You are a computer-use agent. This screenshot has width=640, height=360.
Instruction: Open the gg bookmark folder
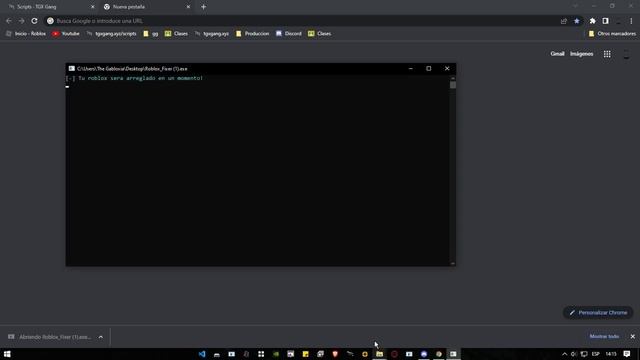pyautogui.click(x=151, y=33)
